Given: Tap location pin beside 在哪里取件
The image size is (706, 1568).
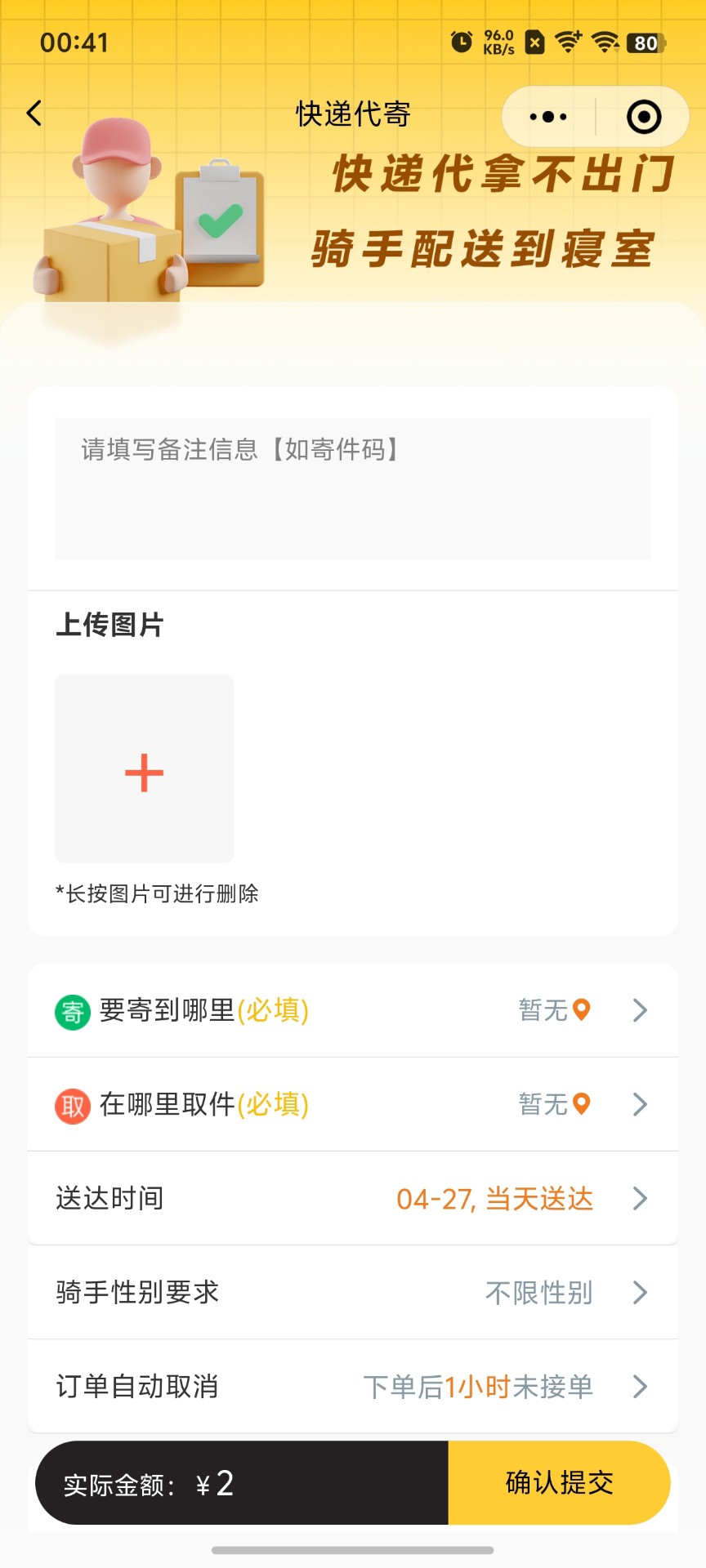Looking at the screenshot, I should pos(582,1104).
